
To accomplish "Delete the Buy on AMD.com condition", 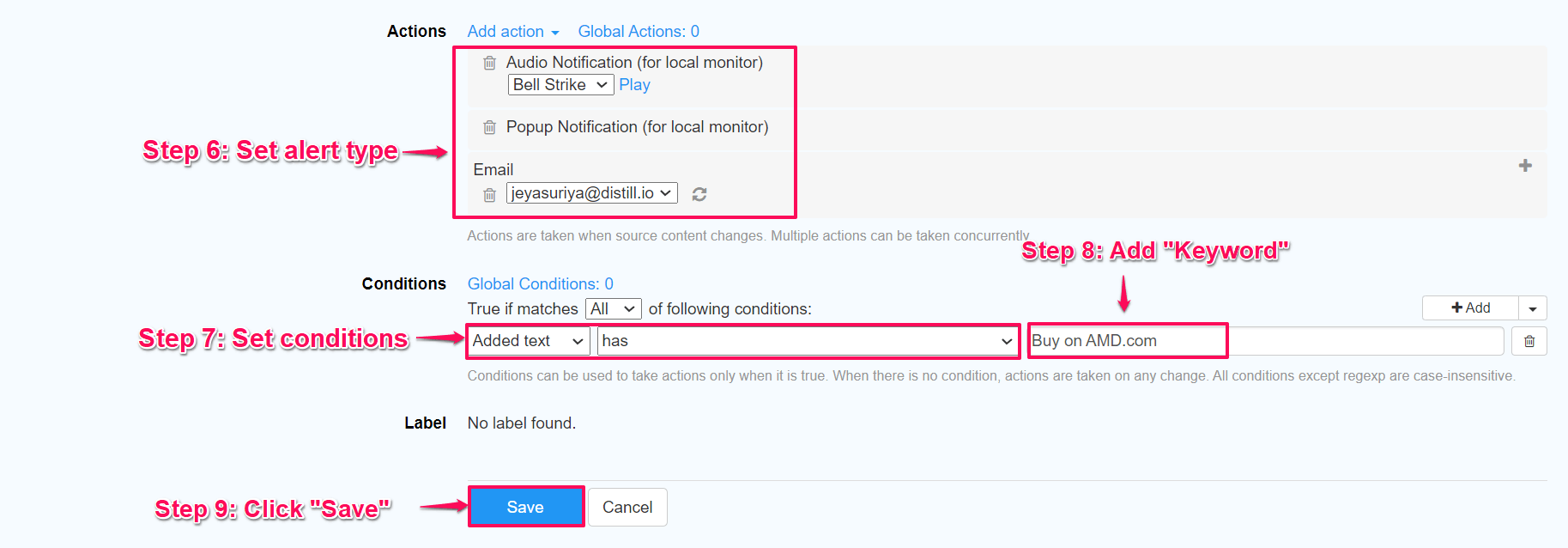I will (x=1529, y=341).
